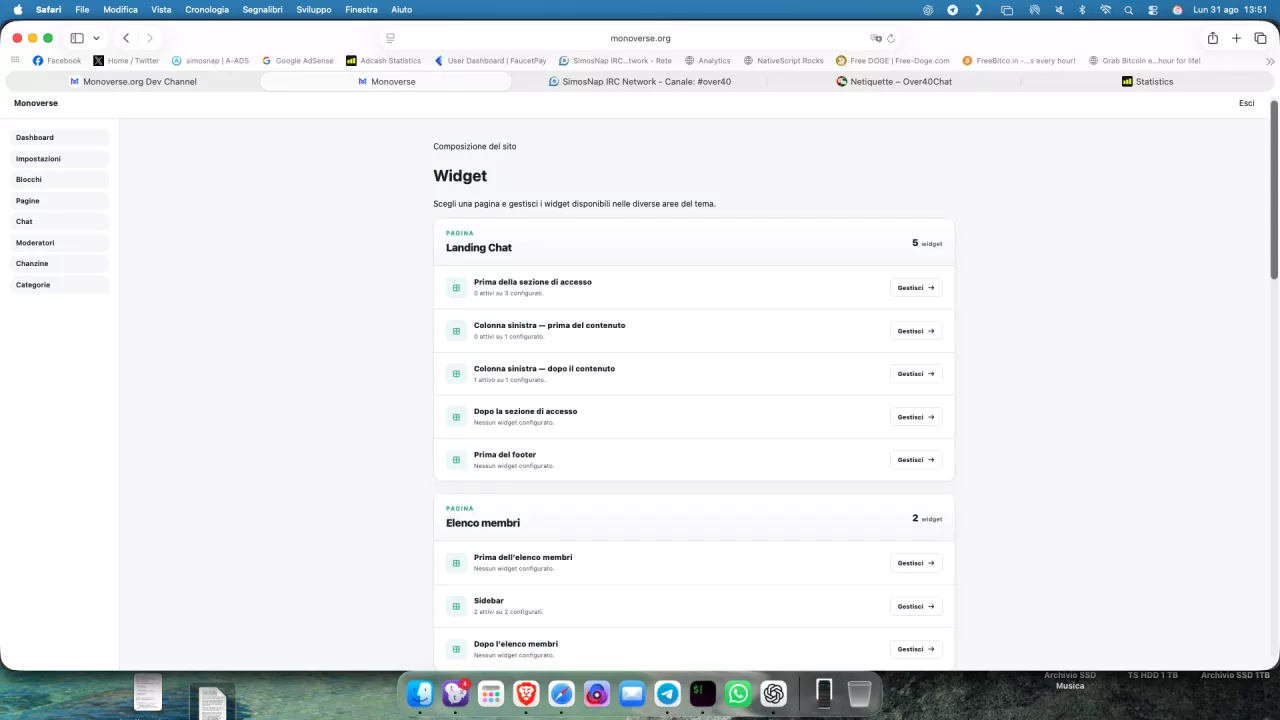Viewport: 1280px width, 720px height.
Task: Click the monoverse.org address field
Action: coord(640,38)
